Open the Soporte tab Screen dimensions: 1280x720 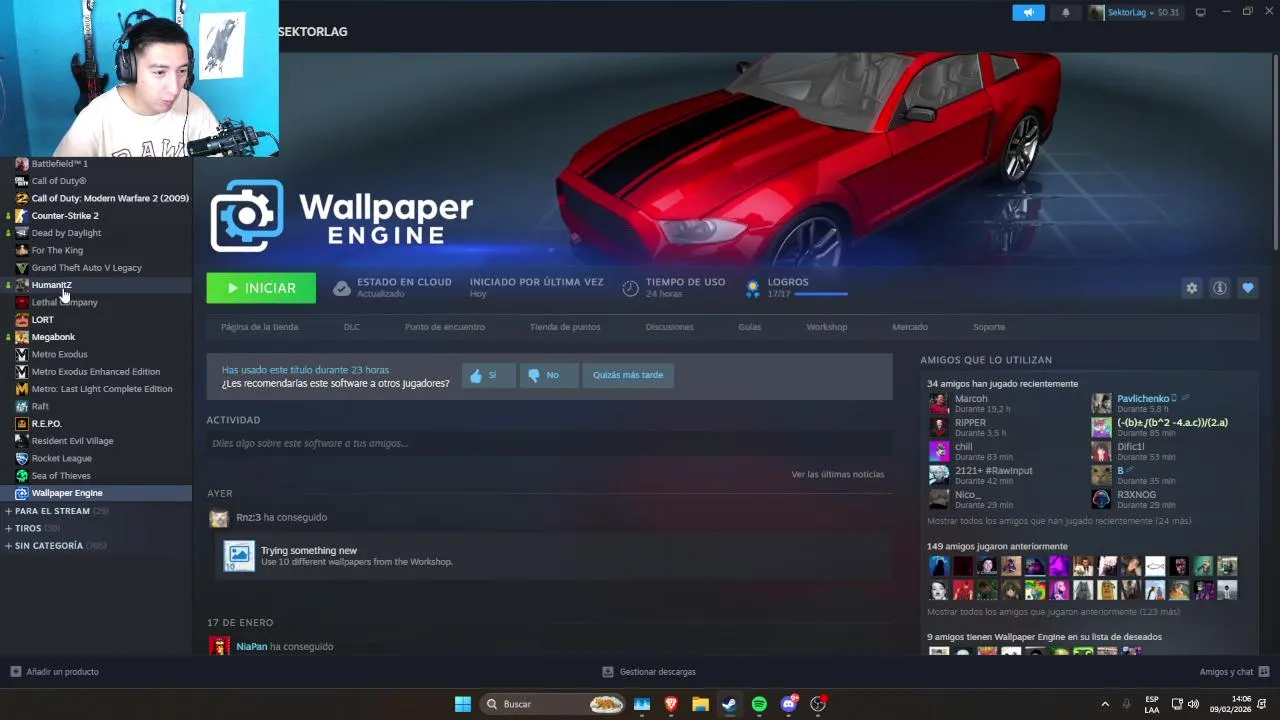point(989,327)
